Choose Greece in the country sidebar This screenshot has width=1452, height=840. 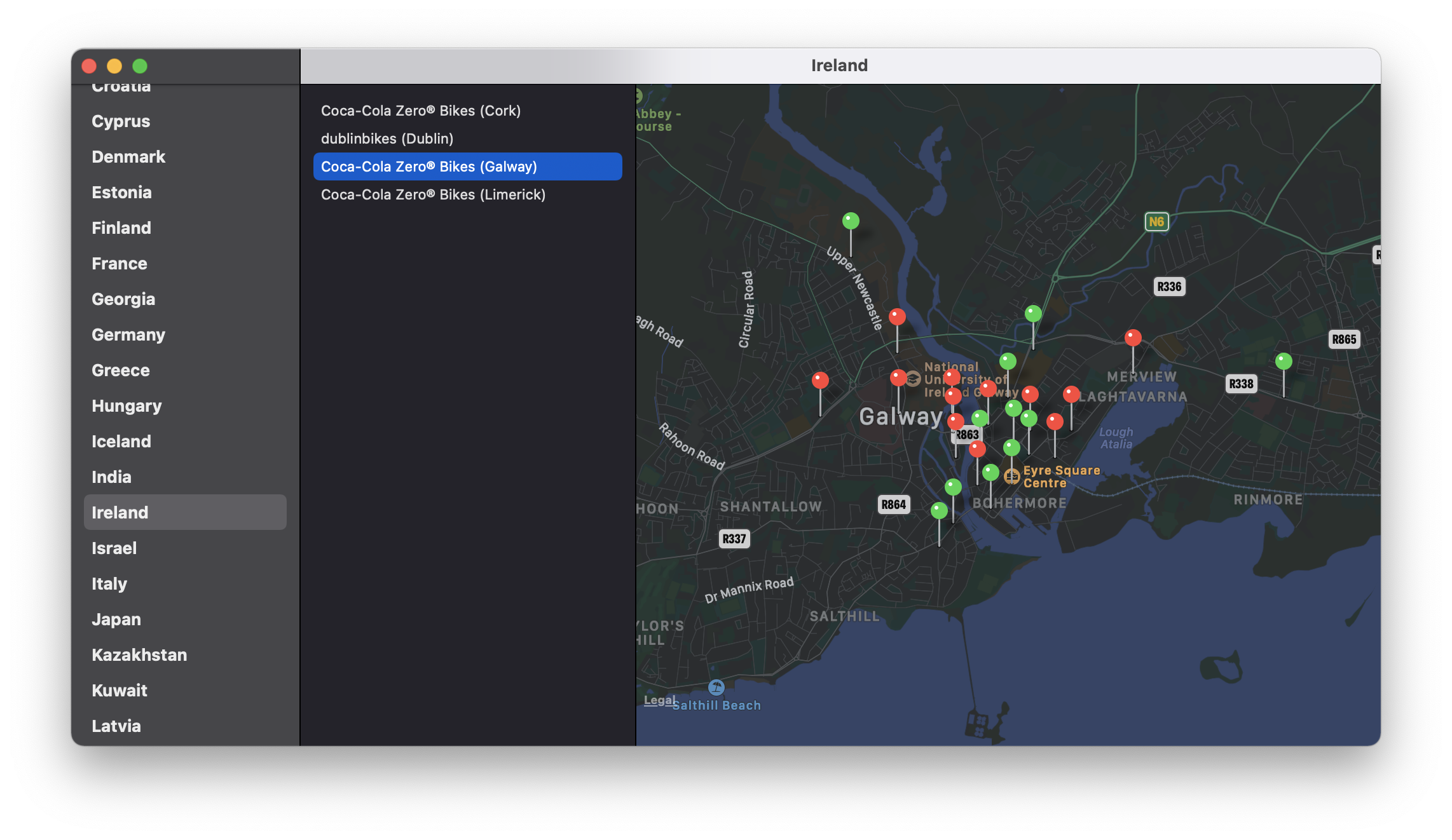pyautogui.click(x=185, y=370)
